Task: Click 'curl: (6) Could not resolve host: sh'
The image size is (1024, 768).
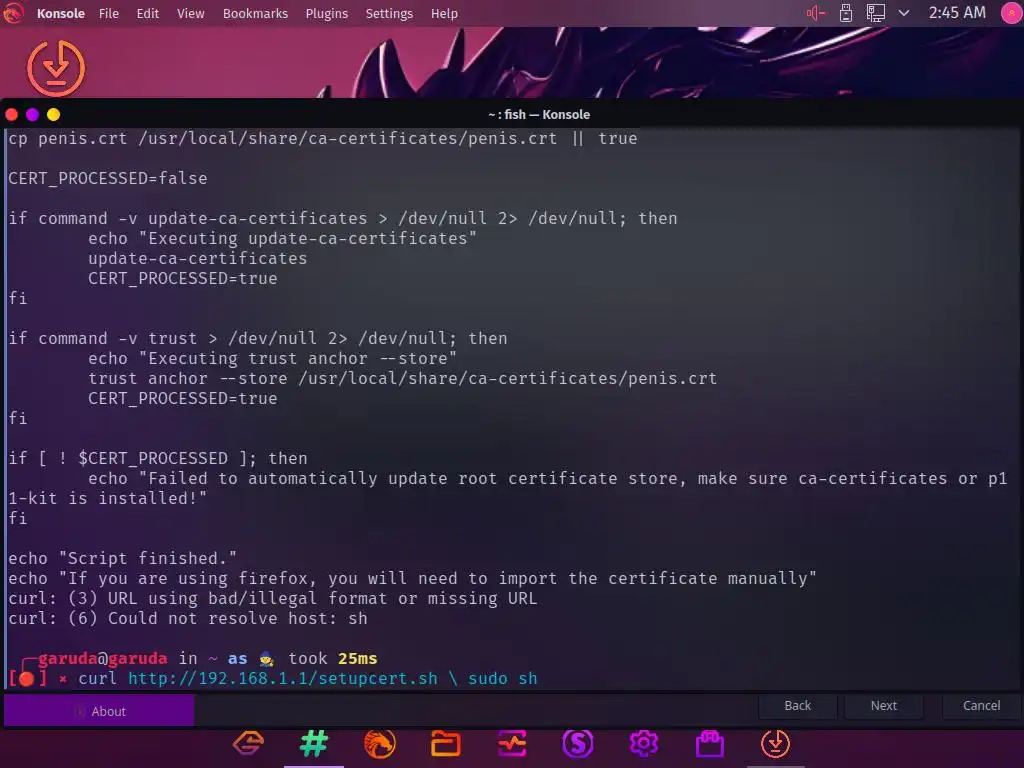Action: tap(188, 618)
